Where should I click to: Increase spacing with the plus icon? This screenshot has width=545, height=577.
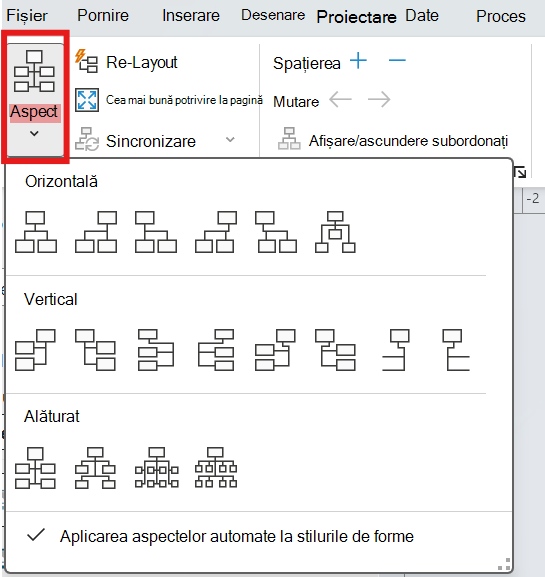click(358, 61)
